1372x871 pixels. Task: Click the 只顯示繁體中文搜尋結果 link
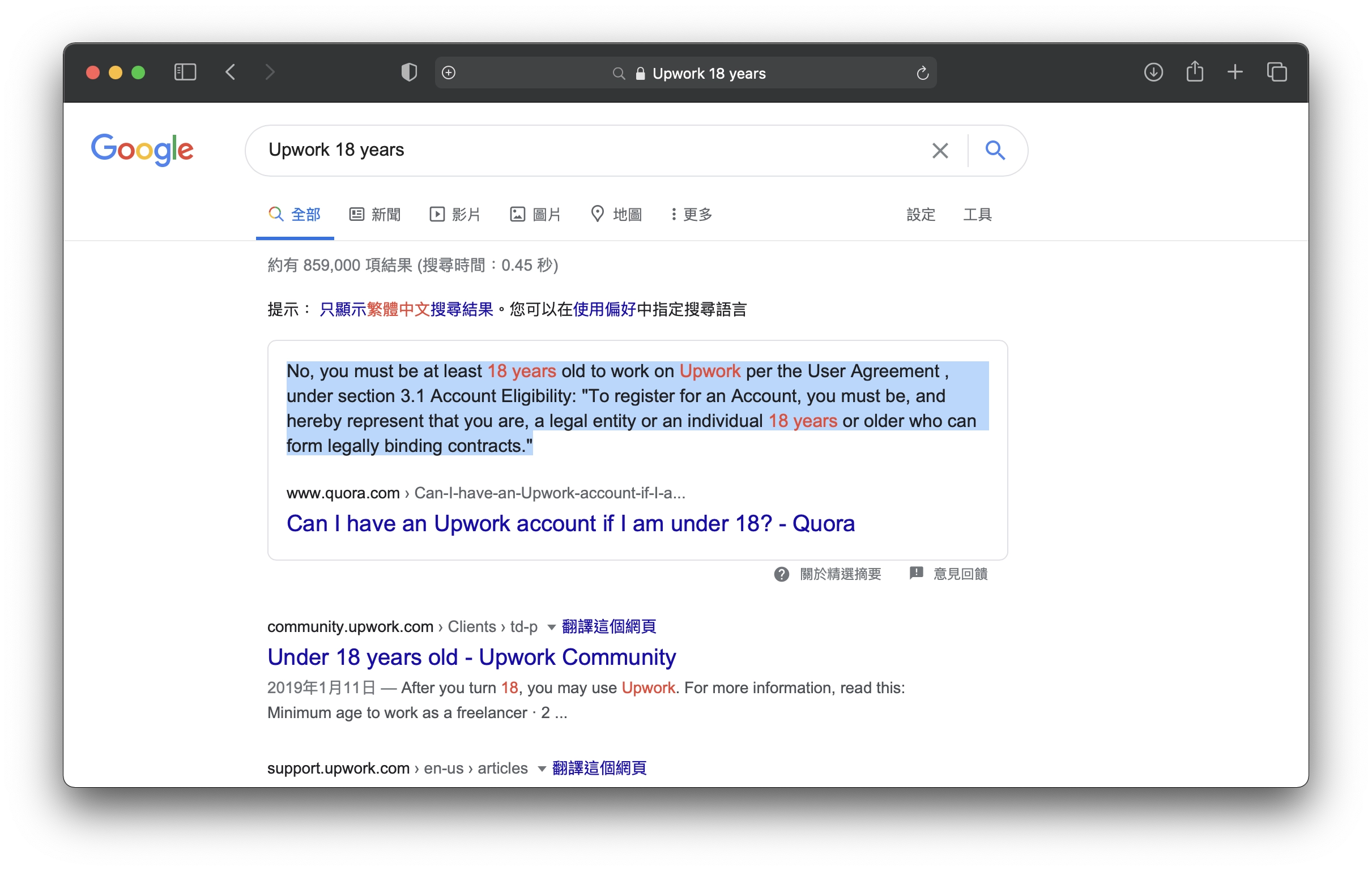406,309
